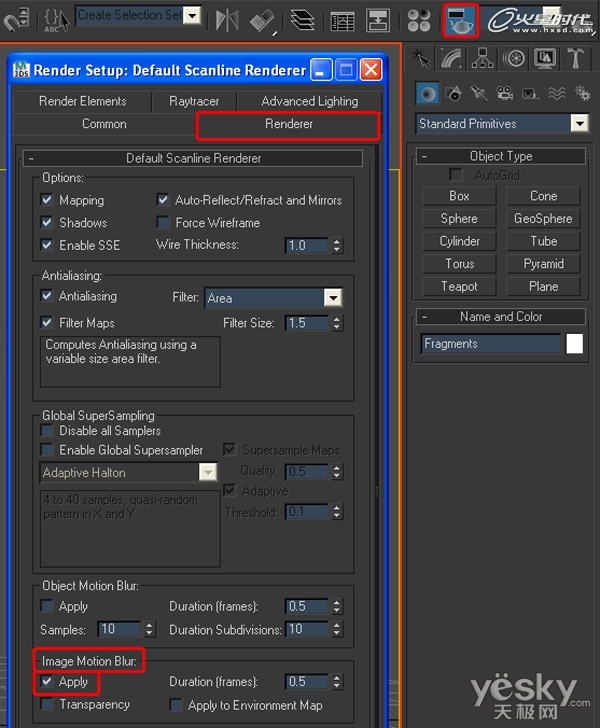Click Image Motion Blur Duration field
The height and width of the screenshot is (728, 600).
pyautogui.click(x=307, y=682)
